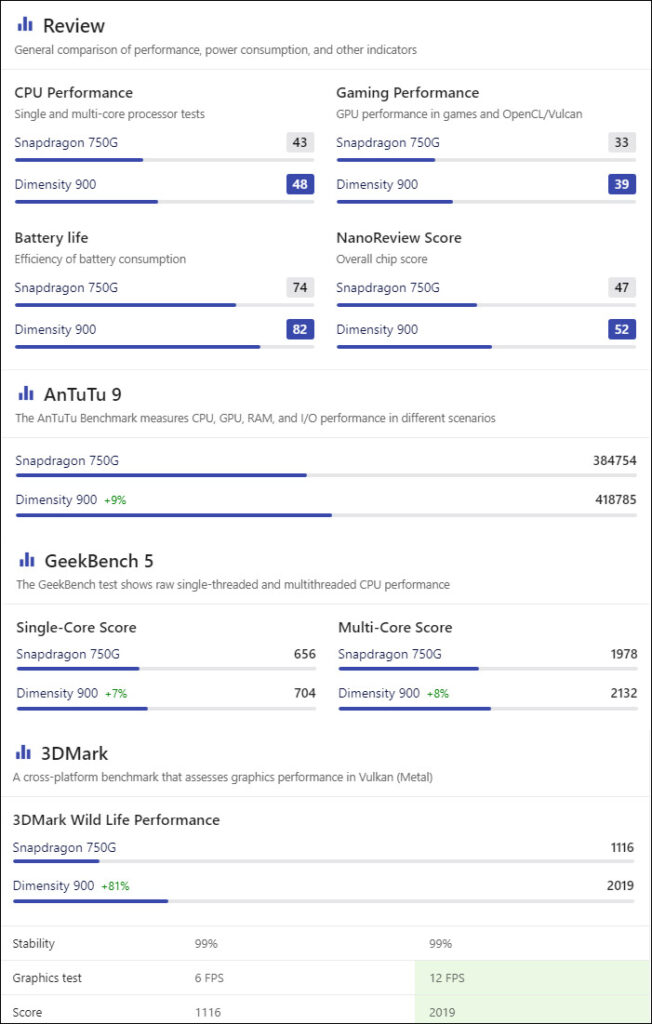The width and height of the screenshot is (652, 1024).
Task: Click the AnTuTu 9 section heading
Action: (x=82, y=394)
